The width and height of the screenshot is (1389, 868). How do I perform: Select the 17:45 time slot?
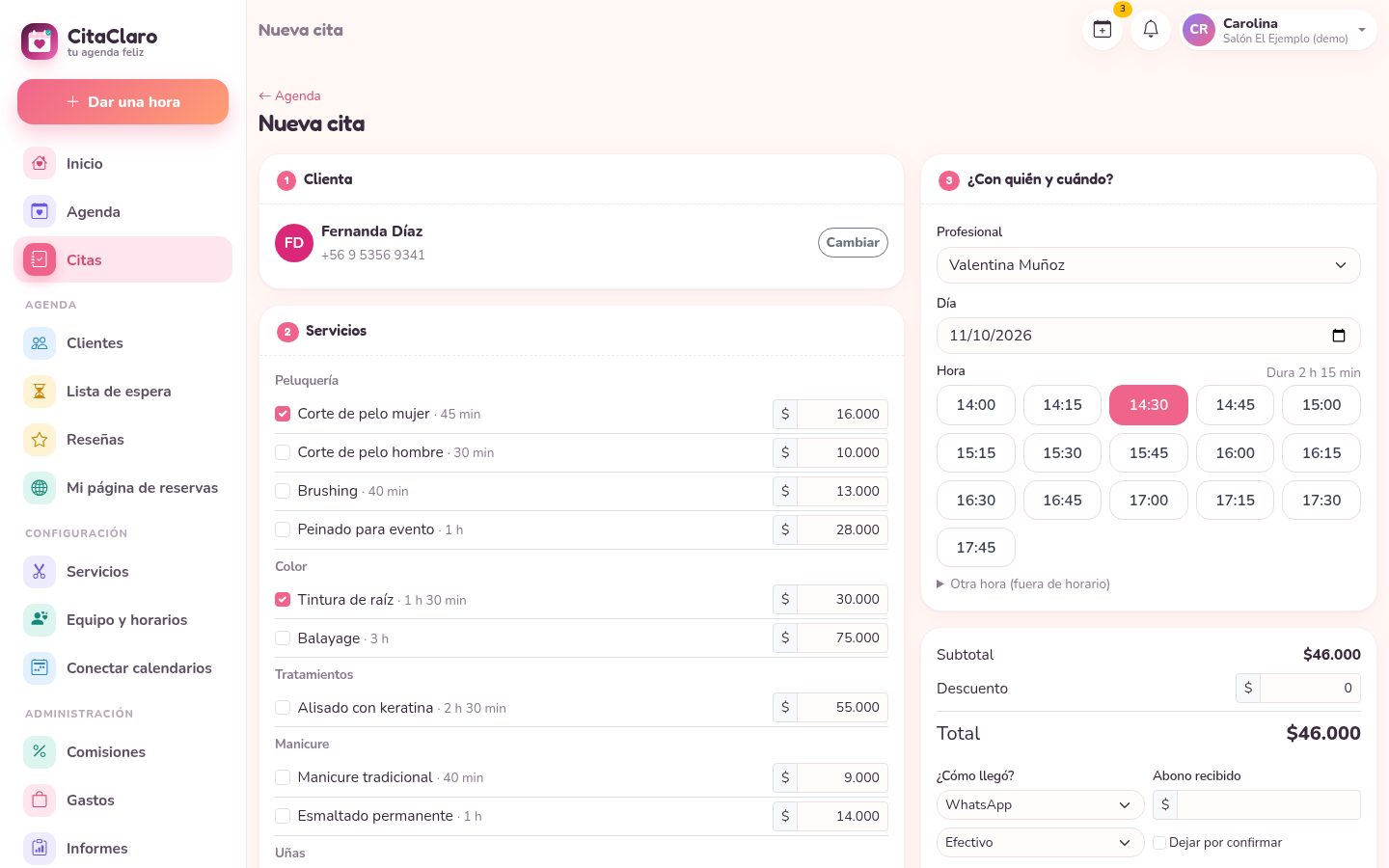(x=976, y=547)
